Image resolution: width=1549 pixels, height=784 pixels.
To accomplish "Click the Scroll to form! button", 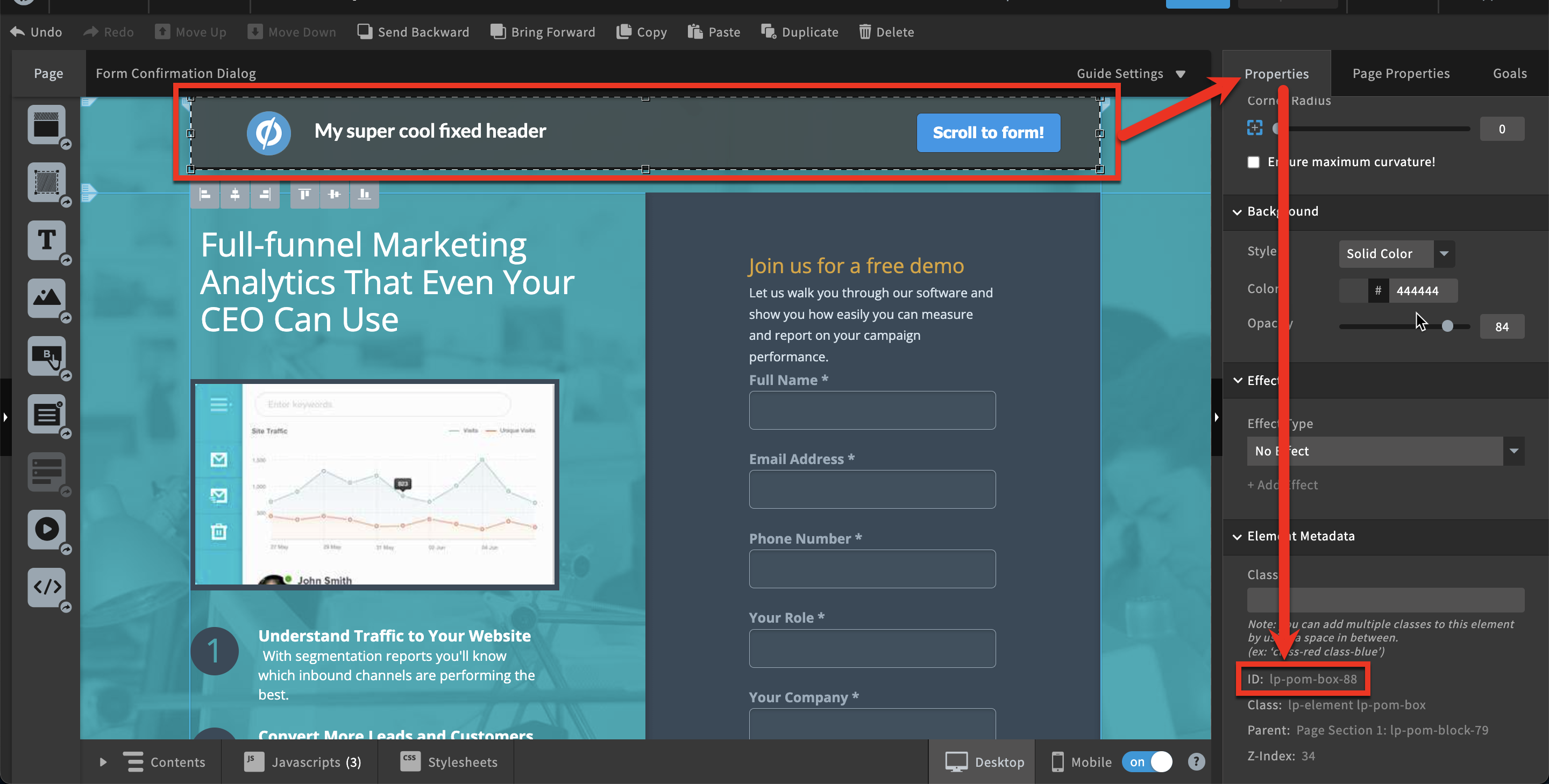I will click(x=987, y=132).
